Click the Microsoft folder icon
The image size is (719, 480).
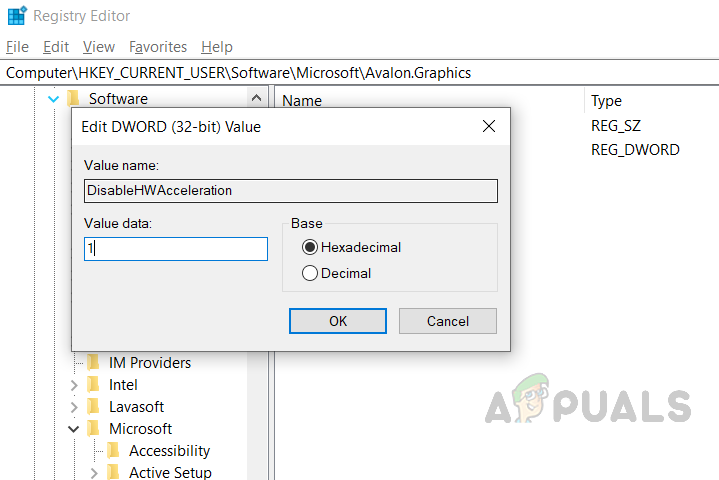tap(94, 428)
